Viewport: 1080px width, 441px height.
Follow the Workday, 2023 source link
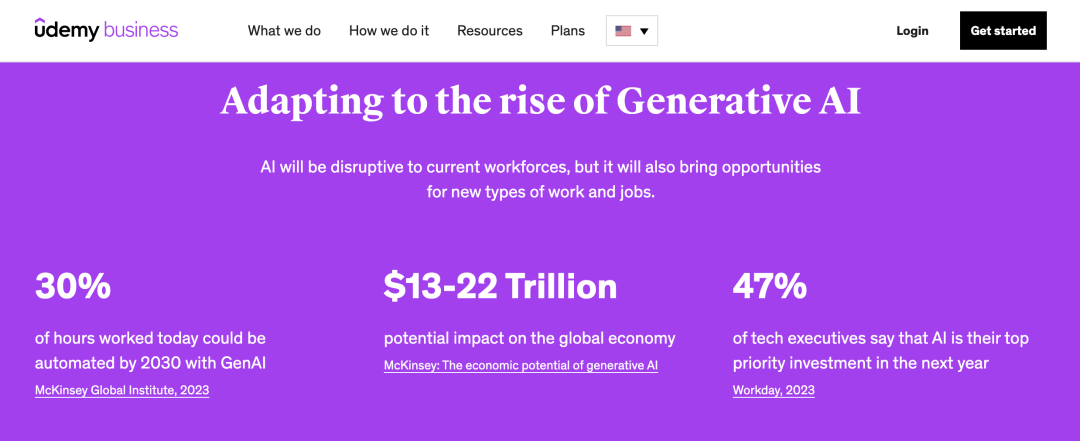coord(773,390)
